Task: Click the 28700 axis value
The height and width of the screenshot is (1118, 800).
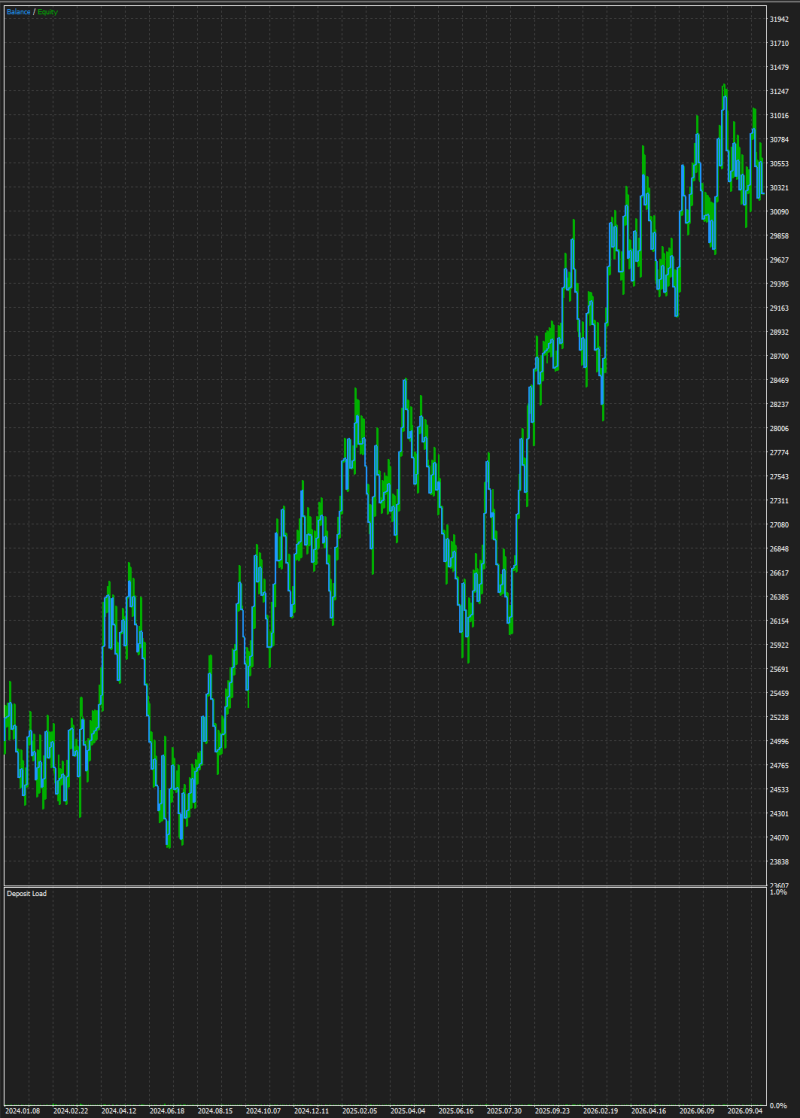Action: [x=779, y=357]
